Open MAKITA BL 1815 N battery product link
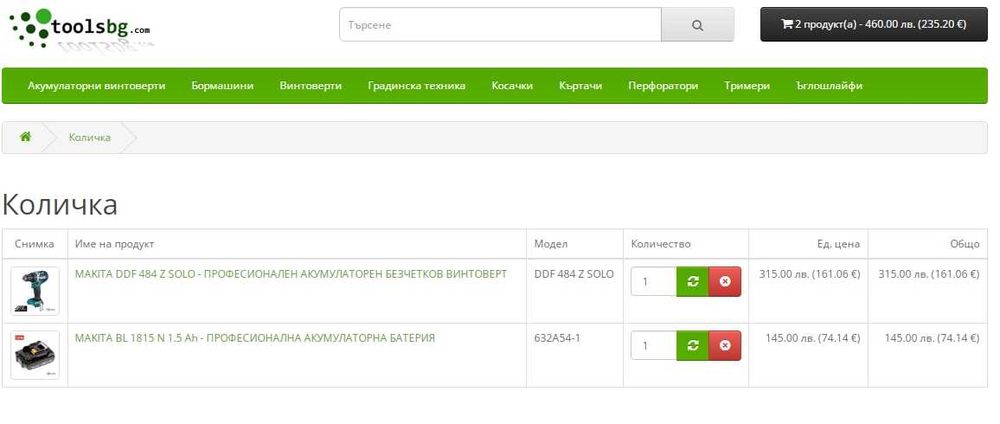This screenshot has height=424, width=1000. point(254,338)
